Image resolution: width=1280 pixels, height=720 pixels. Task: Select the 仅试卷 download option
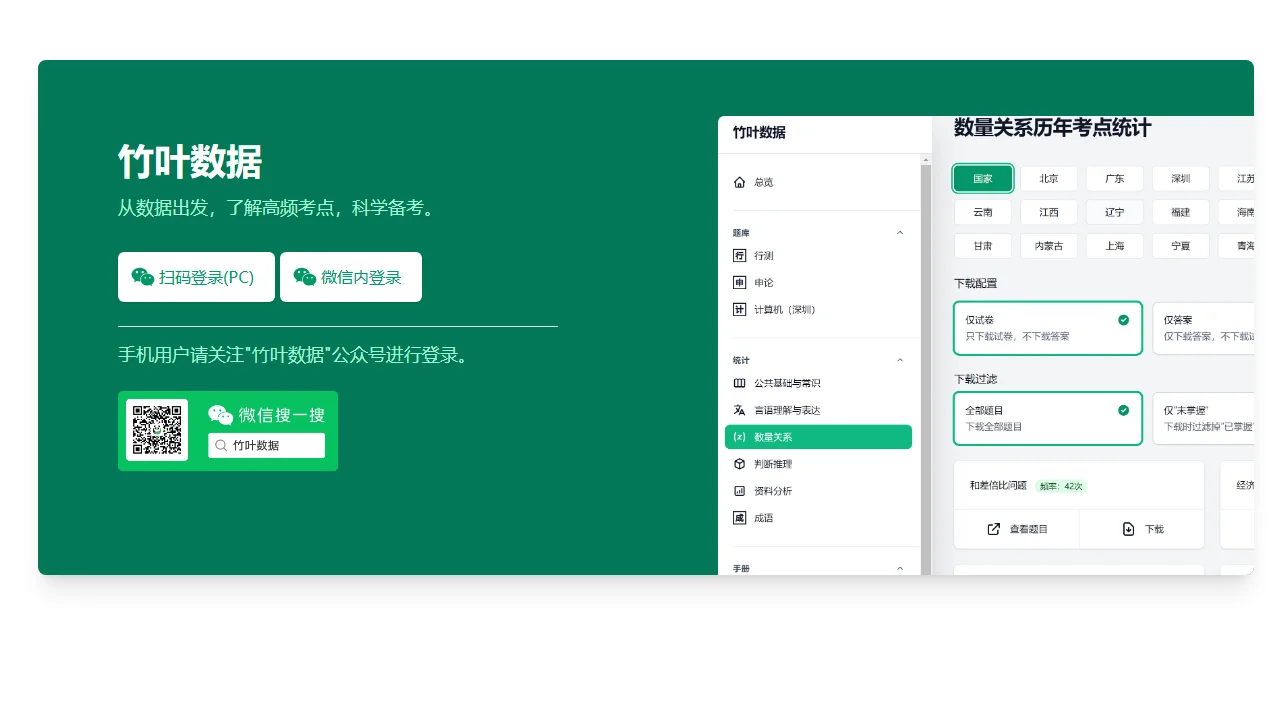click(1047, 327)
